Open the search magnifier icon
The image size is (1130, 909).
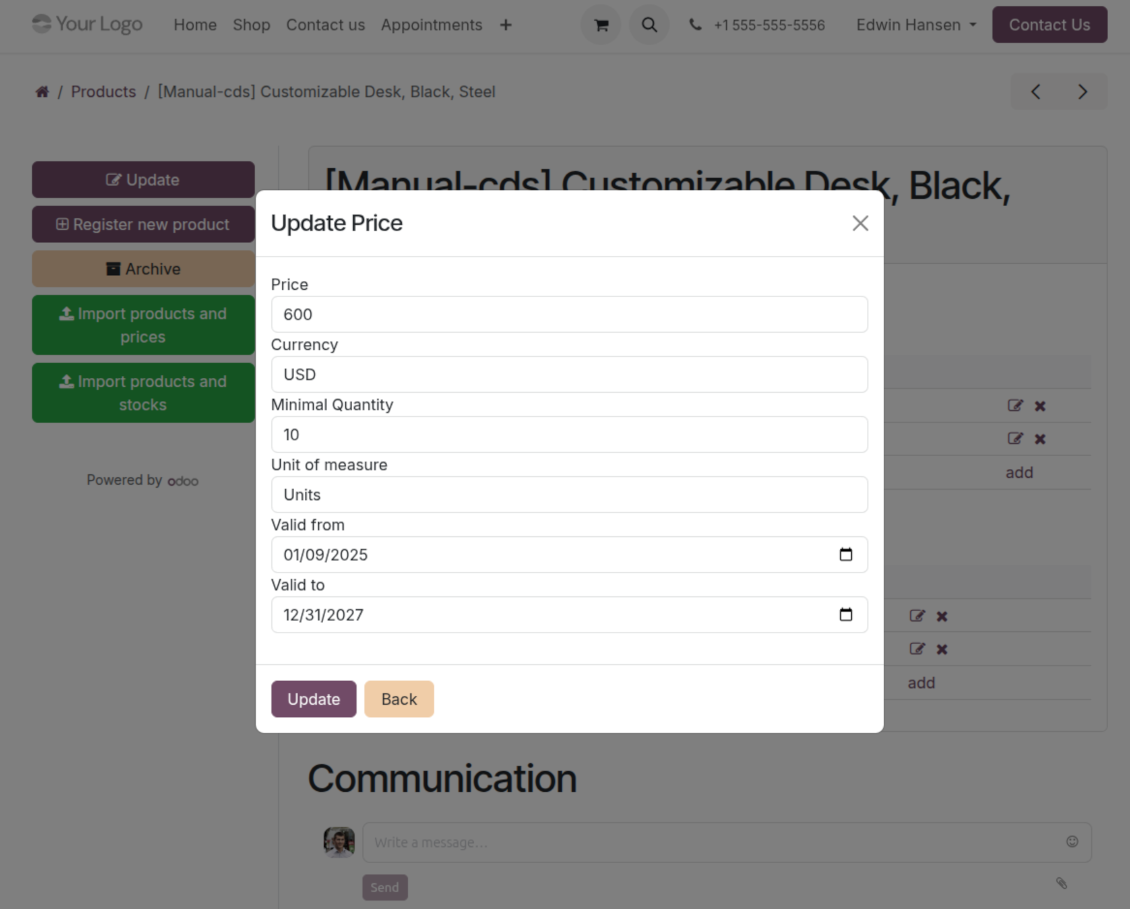click(x=649, y=25)
